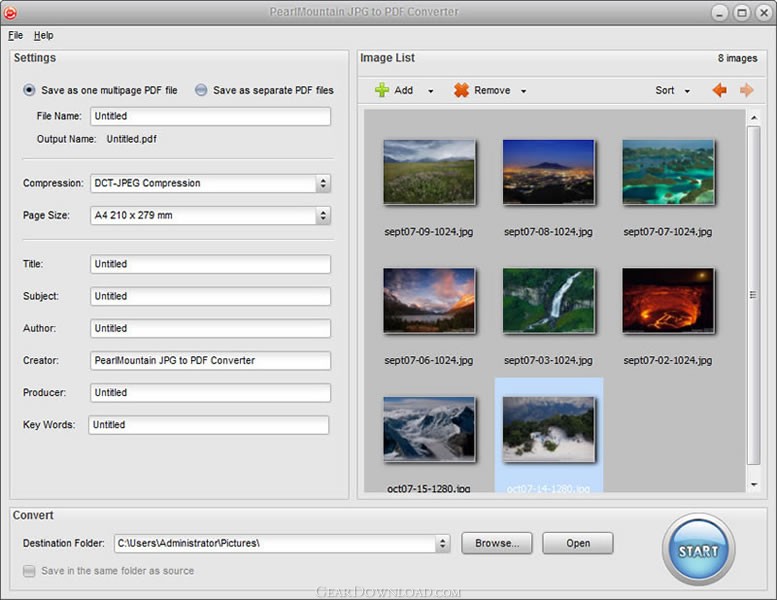
Task: Select the sept07-06-1024.jpg sunset thumbnail
Action: click(x=429, y=300)
